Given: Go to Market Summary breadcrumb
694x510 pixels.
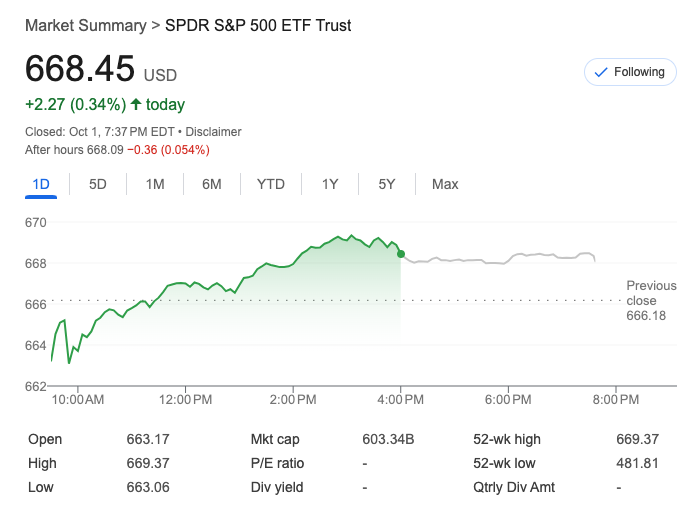Looking at the screenshot, I should tap(85, 25).
